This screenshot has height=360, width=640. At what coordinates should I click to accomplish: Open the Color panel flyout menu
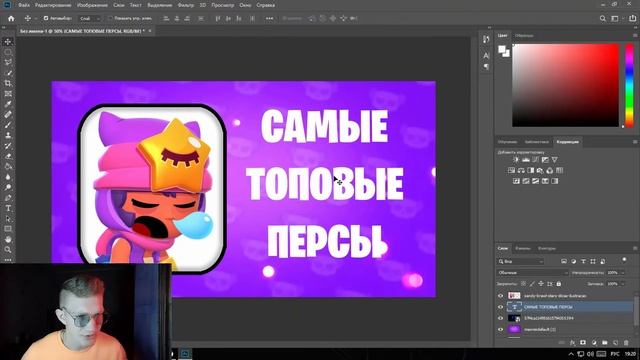point(635,36)
